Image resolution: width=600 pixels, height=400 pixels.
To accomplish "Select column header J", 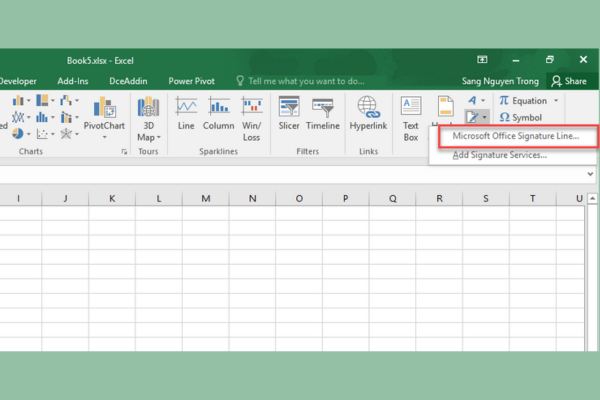I will 65,198.
